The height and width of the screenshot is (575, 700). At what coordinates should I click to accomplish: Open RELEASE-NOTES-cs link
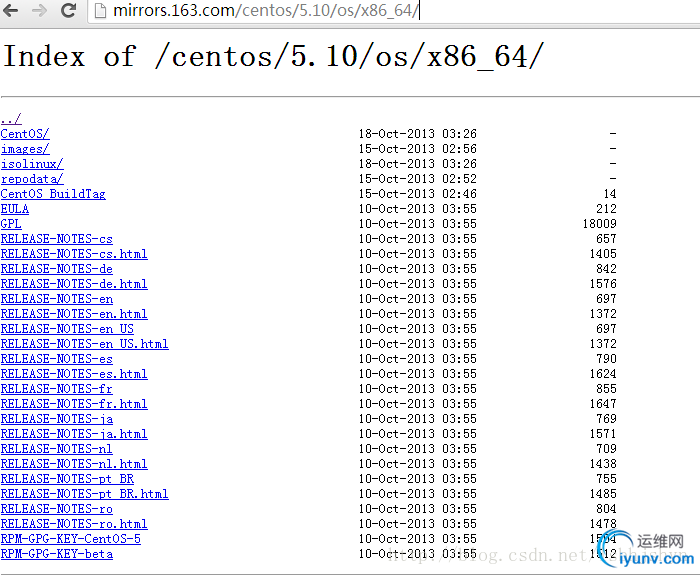coord(57,239)
